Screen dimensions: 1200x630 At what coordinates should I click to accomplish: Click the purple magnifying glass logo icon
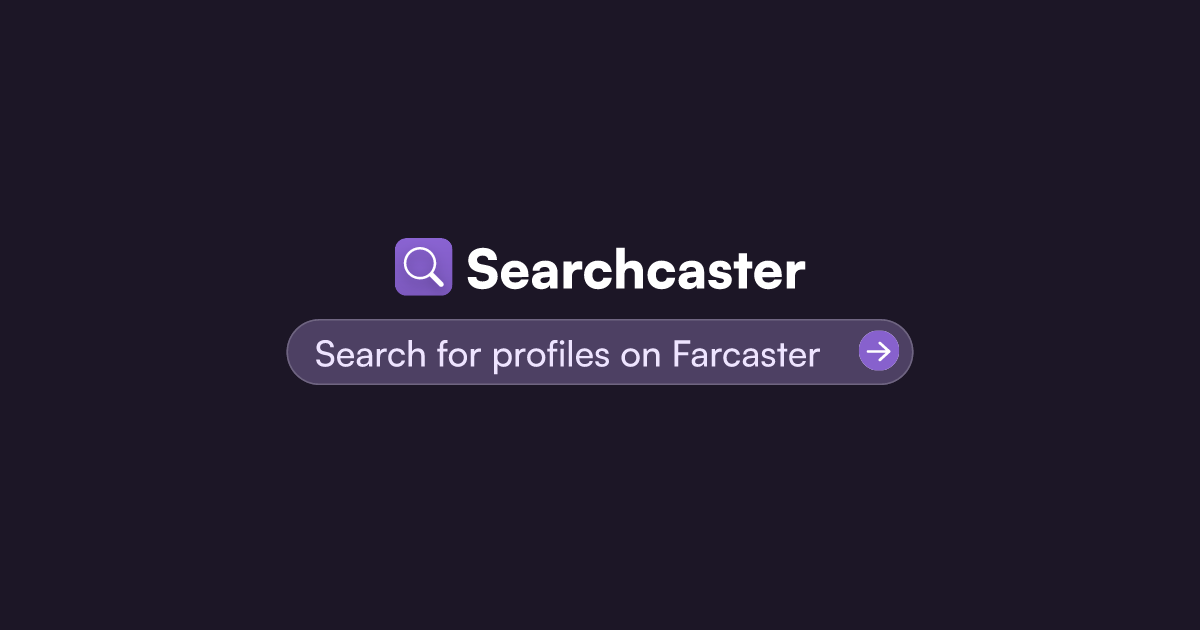pos(423,267)
